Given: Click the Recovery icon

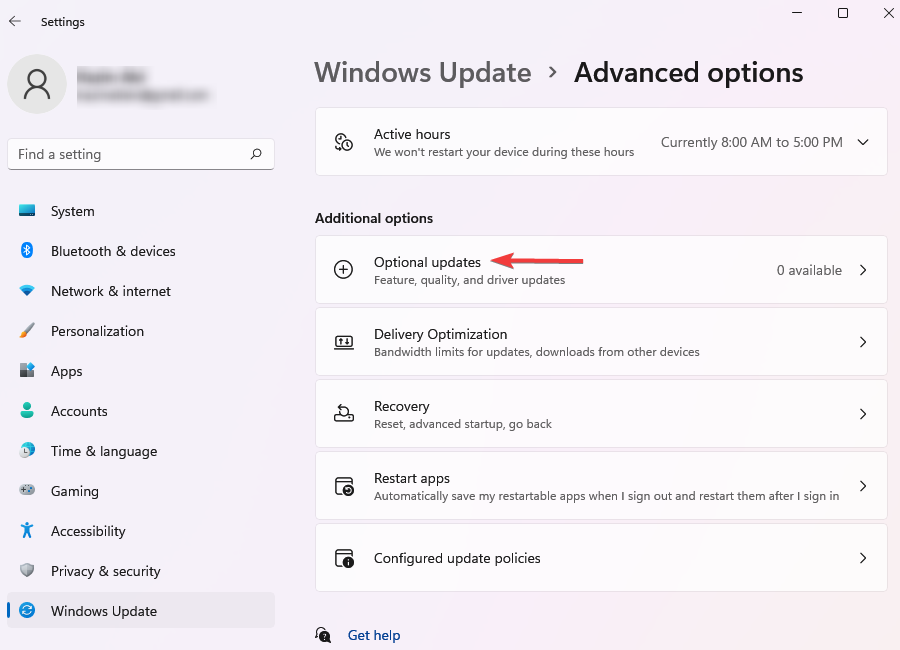Looking at the screenshot, I should [343, 413].
